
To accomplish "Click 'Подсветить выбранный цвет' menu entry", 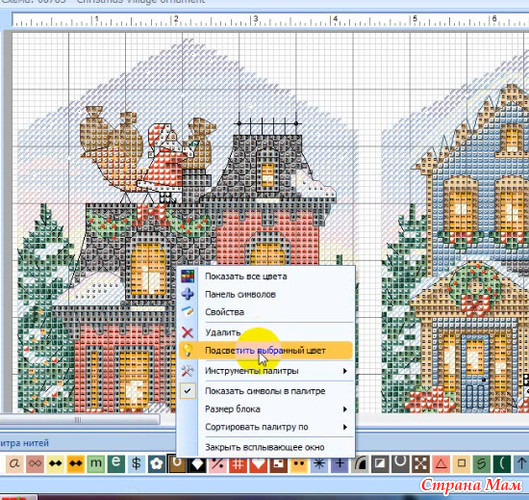I will point(266,351).
